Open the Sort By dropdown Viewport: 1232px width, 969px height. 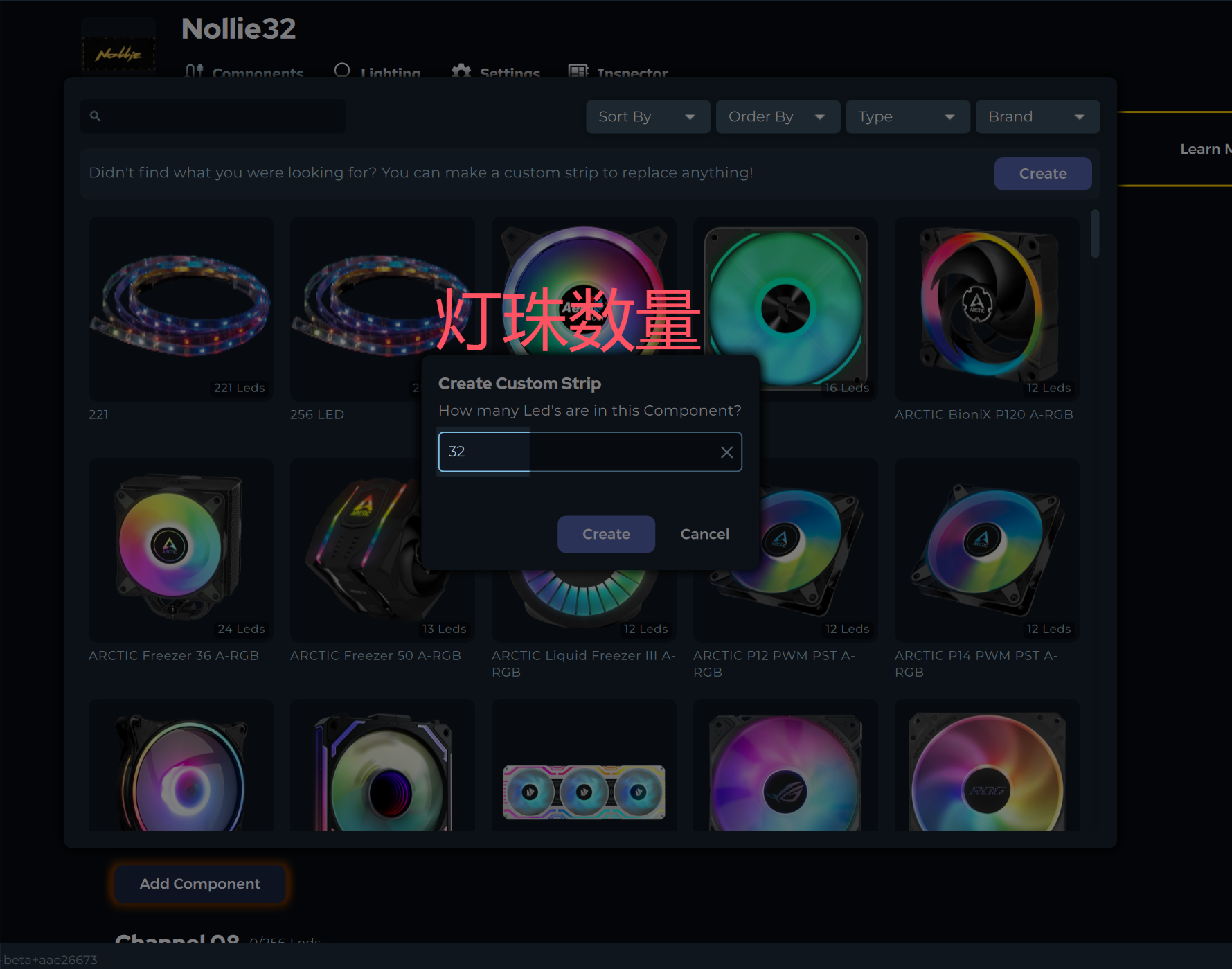pyautogui.click(x=648, y=116)
